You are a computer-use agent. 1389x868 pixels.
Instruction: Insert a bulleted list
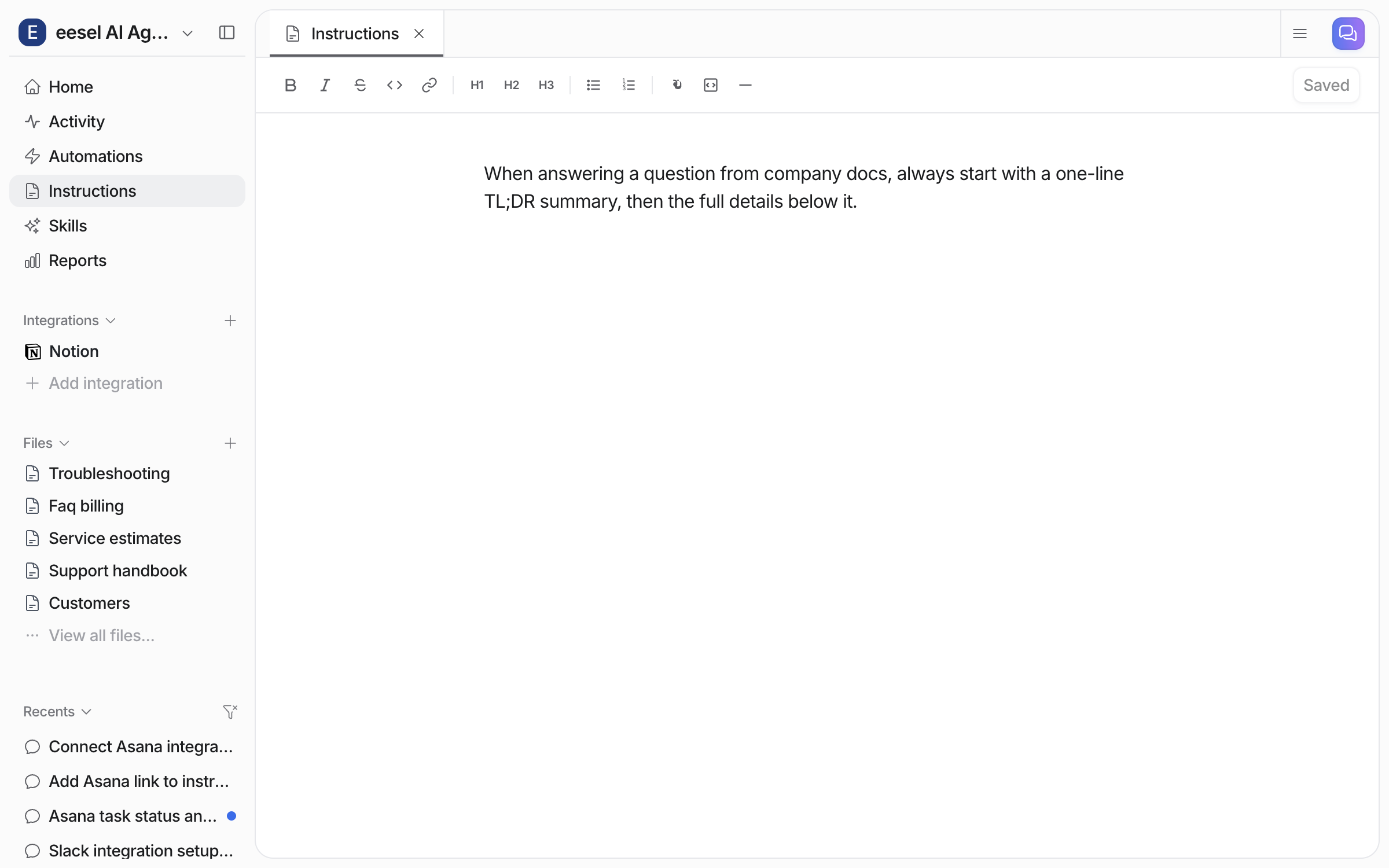coord(593,85)
